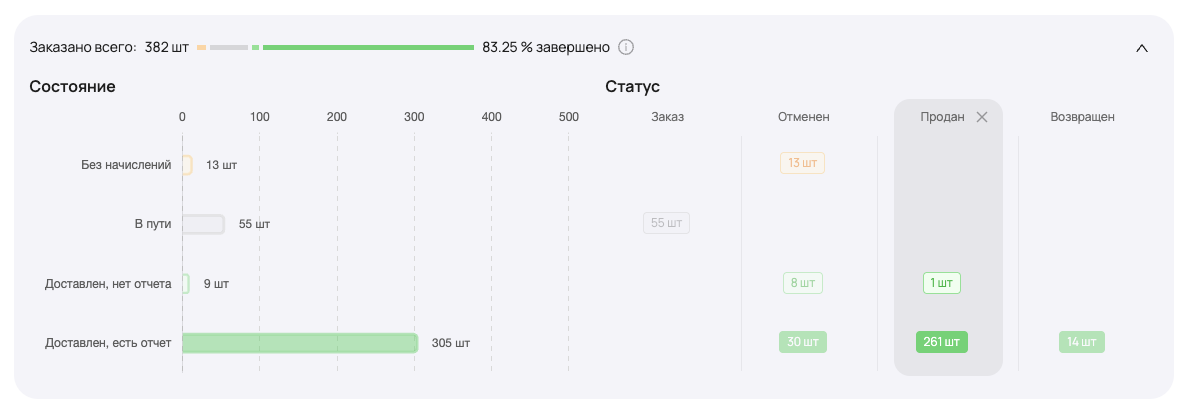Select the Отменен status column header
Image resolution: width=1189 pixels, height=413 pixels.
(x=803, y=117)
